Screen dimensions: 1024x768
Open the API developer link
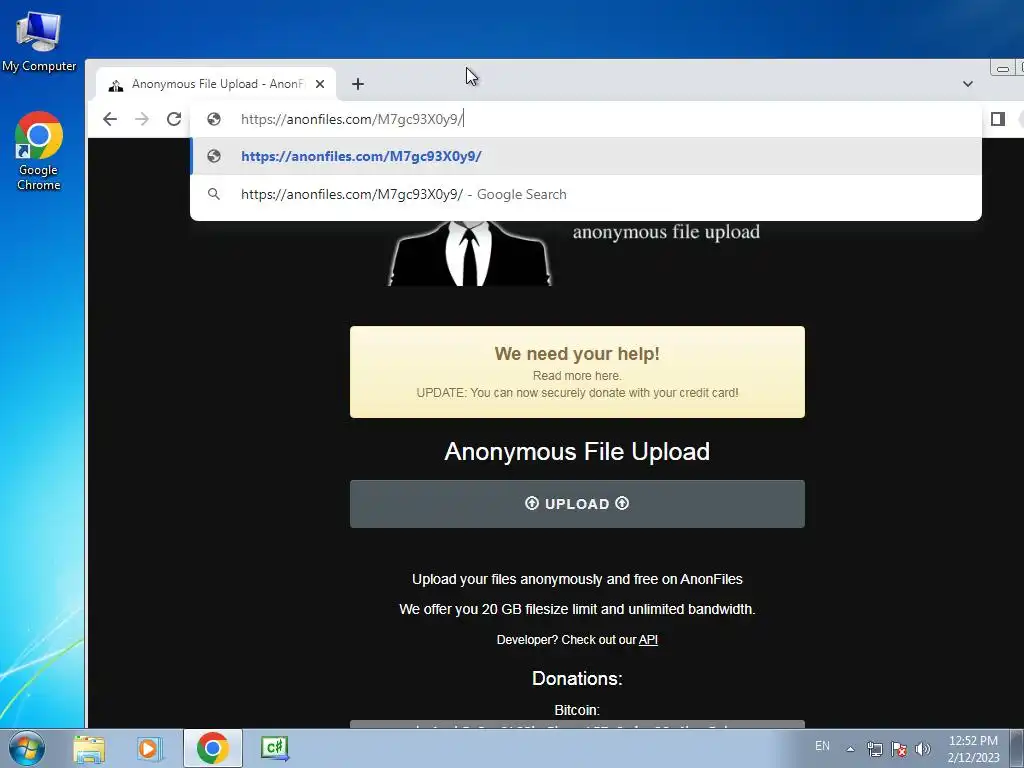pos(648,640)
